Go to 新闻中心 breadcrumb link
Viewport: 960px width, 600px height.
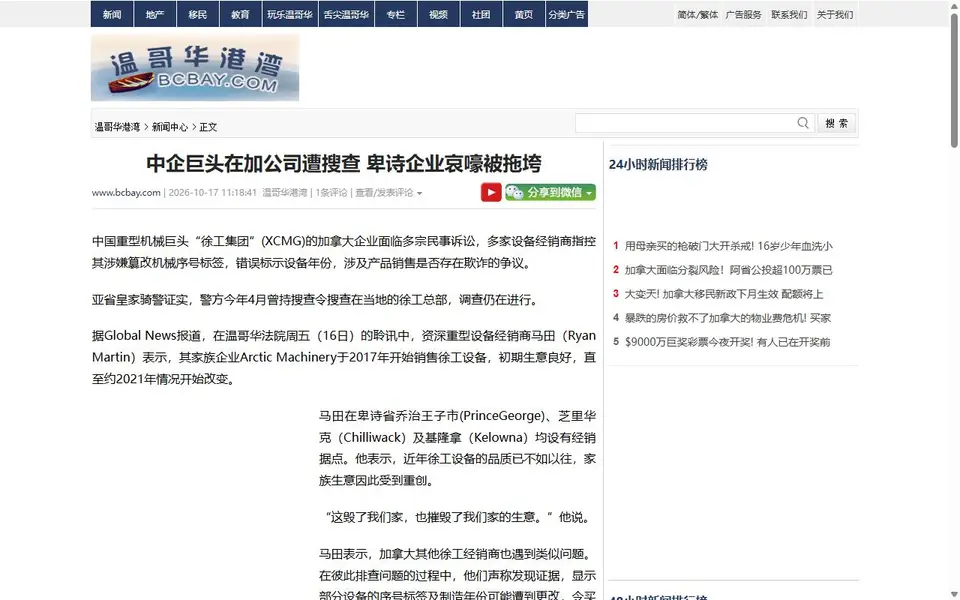click(x=170, y=127)
